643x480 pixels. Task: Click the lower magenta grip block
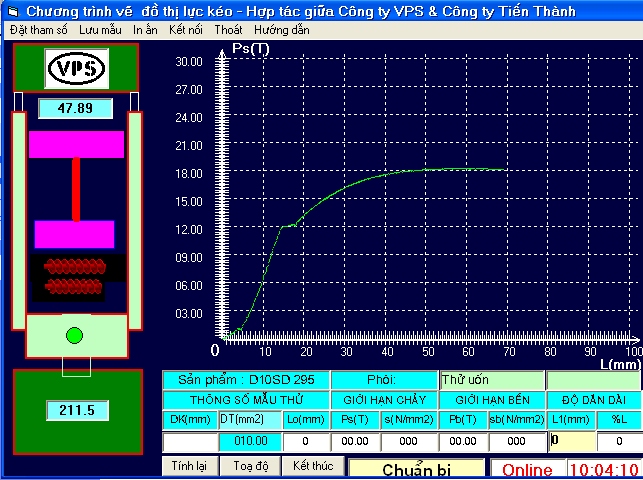click(74, 234)
